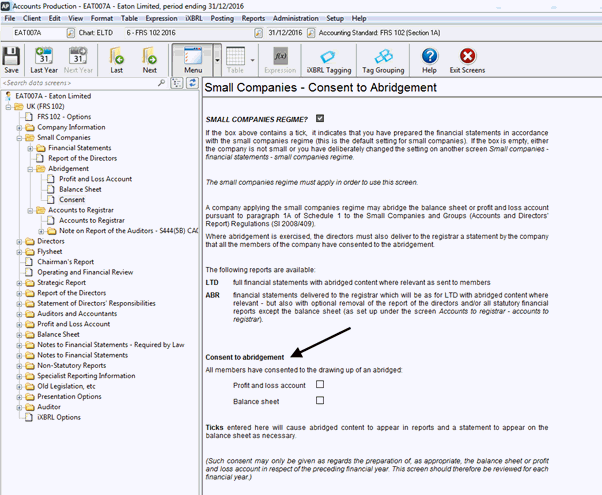Select the Accounts to Registrar document item
This screenshot has width=602, height=495.
pos(92,220)
